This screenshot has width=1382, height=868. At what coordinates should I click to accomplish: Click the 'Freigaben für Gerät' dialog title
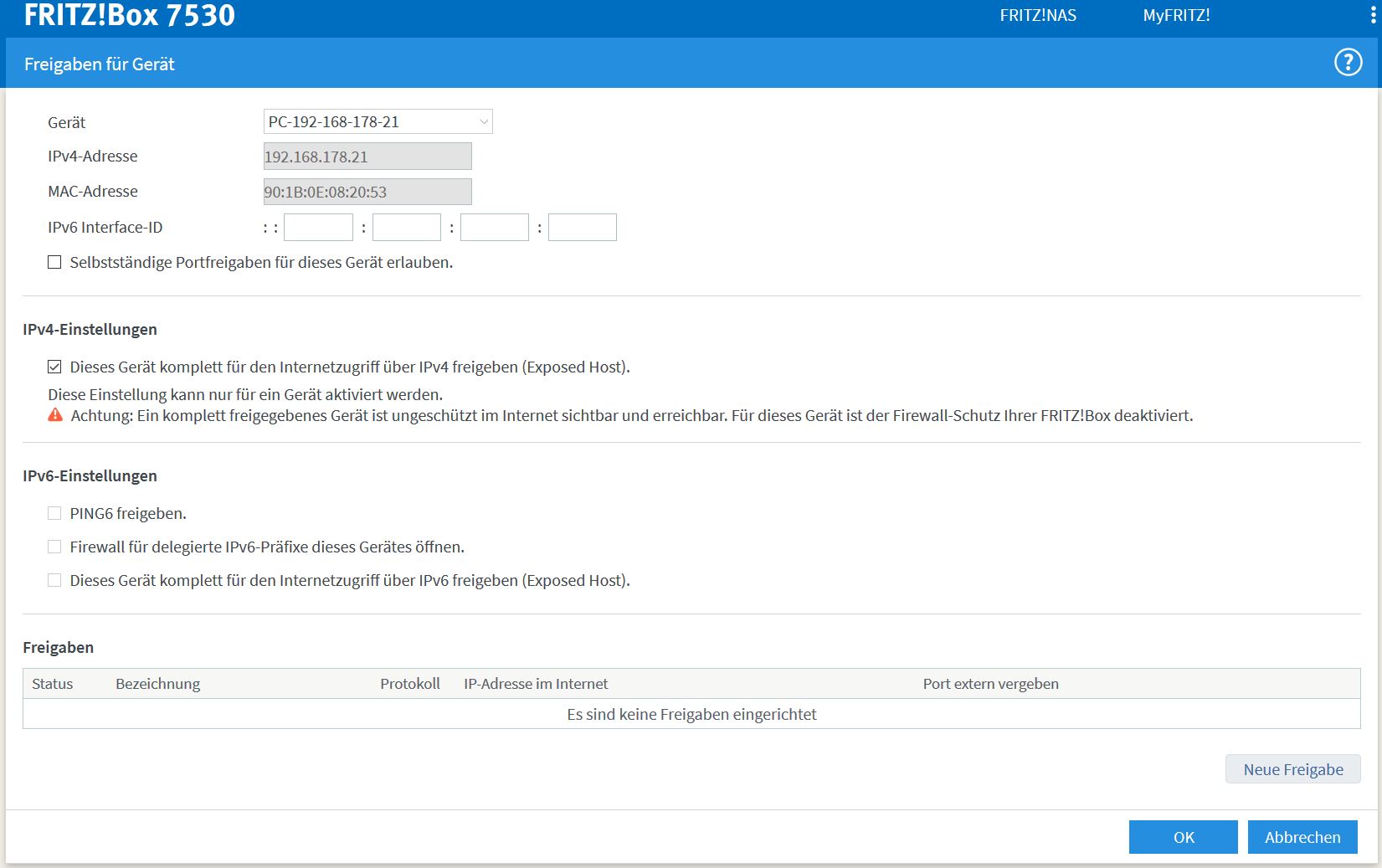click(99, 64)
